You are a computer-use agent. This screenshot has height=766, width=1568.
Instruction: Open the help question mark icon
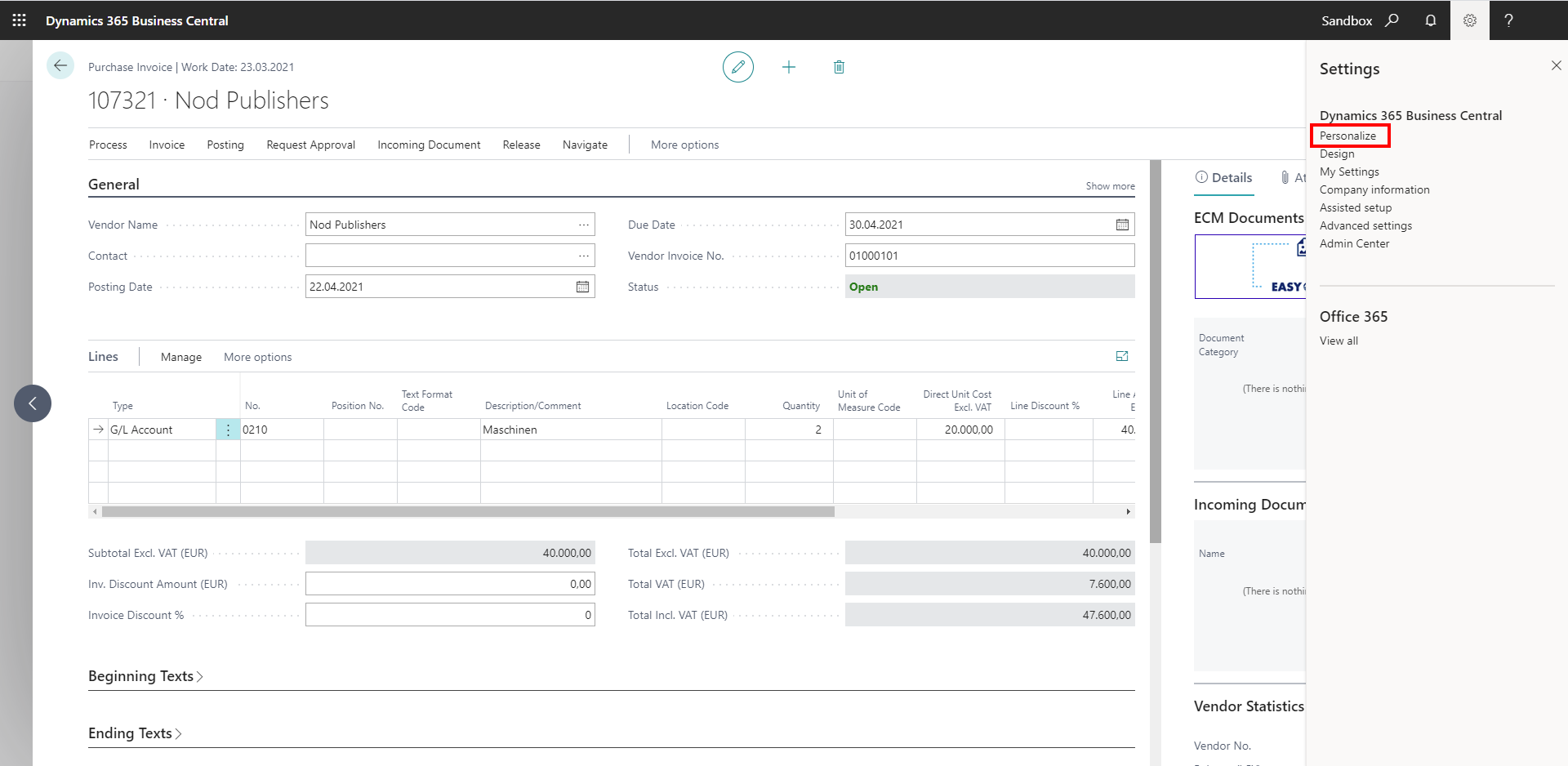[1509, 20]
